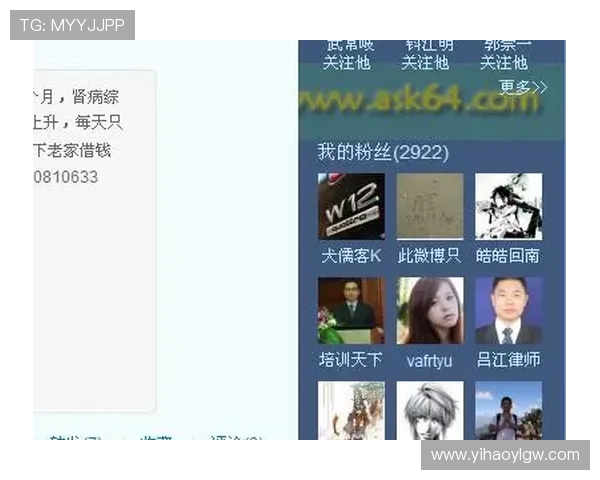Click the vafrtyu username
Image resolution: width=600 pixels, height=480 pixels.
pos(429,361)
